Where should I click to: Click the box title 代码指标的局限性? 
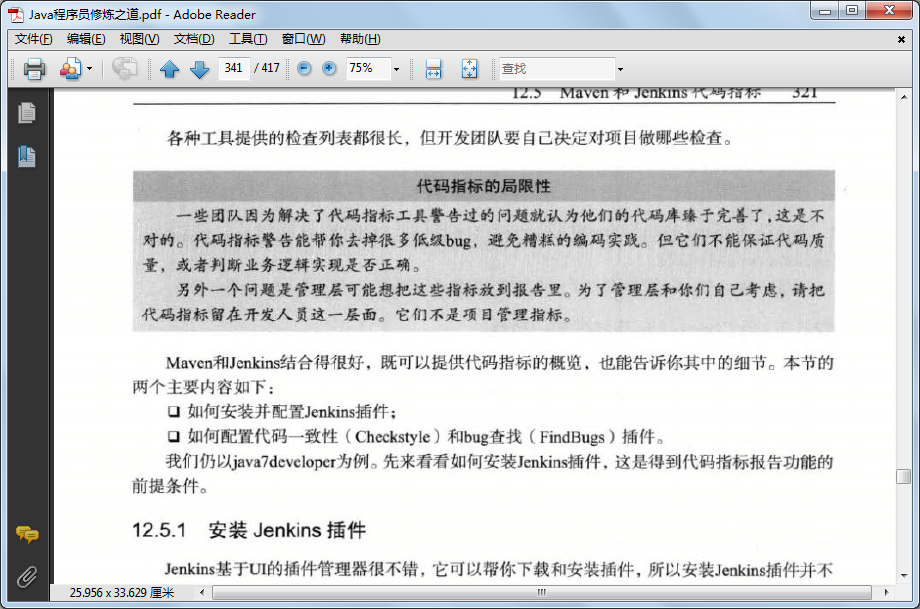coord(483,187)
